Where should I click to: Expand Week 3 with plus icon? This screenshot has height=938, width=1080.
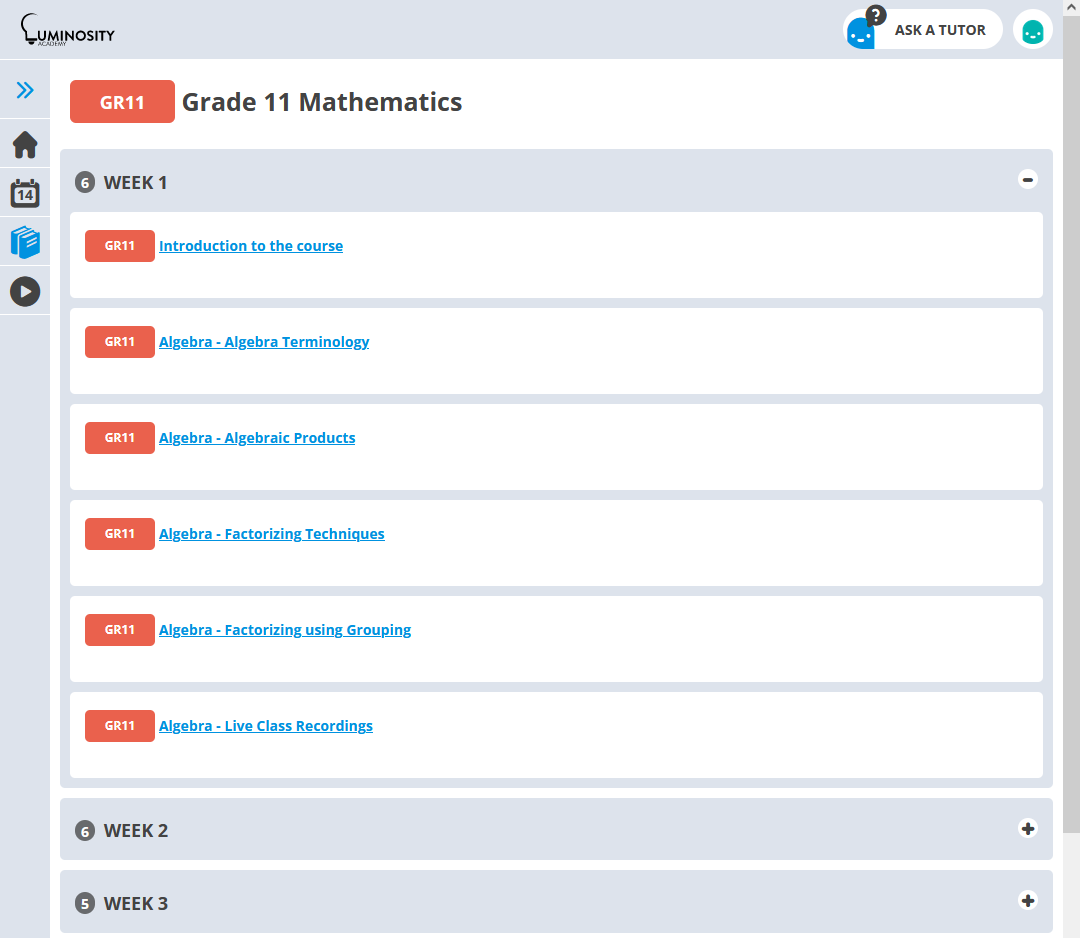click(x=1027, y=900)
